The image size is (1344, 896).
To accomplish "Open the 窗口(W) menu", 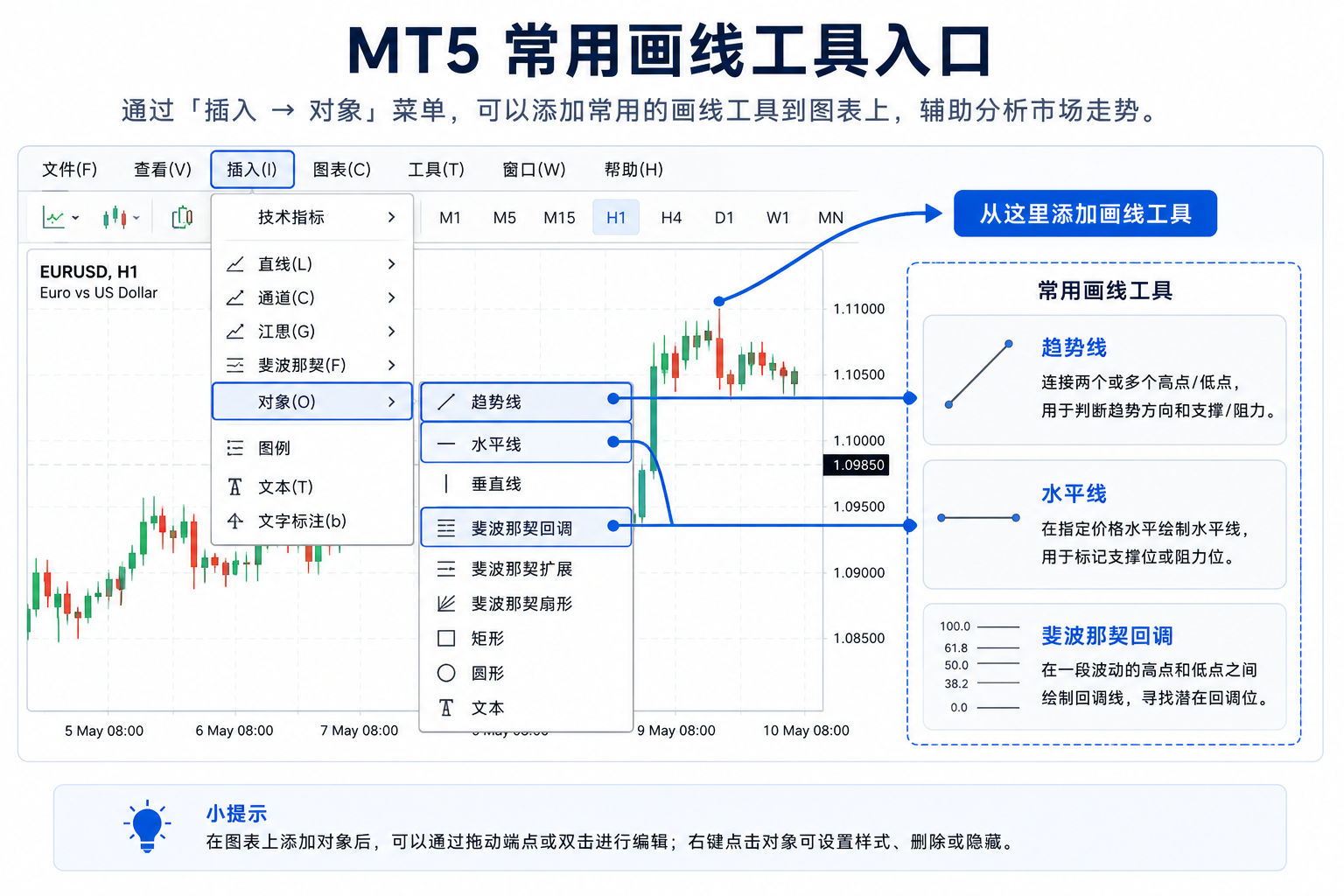I will tap(534, 170).
